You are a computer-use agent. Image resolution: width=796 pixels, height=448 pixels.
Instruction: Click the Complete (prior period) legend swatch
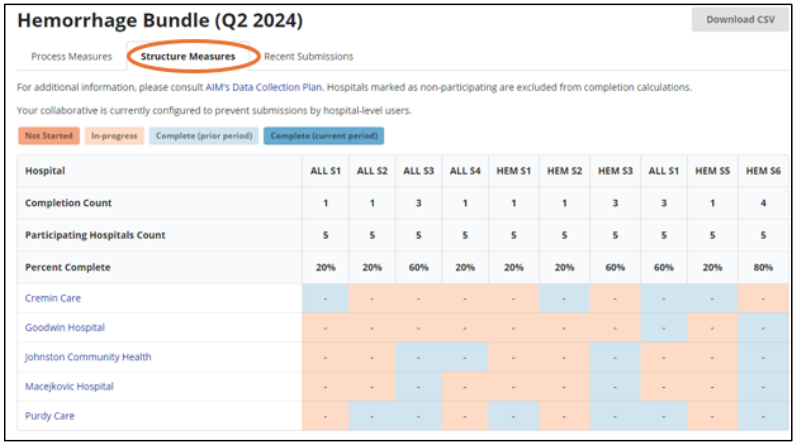click(204, 135)
